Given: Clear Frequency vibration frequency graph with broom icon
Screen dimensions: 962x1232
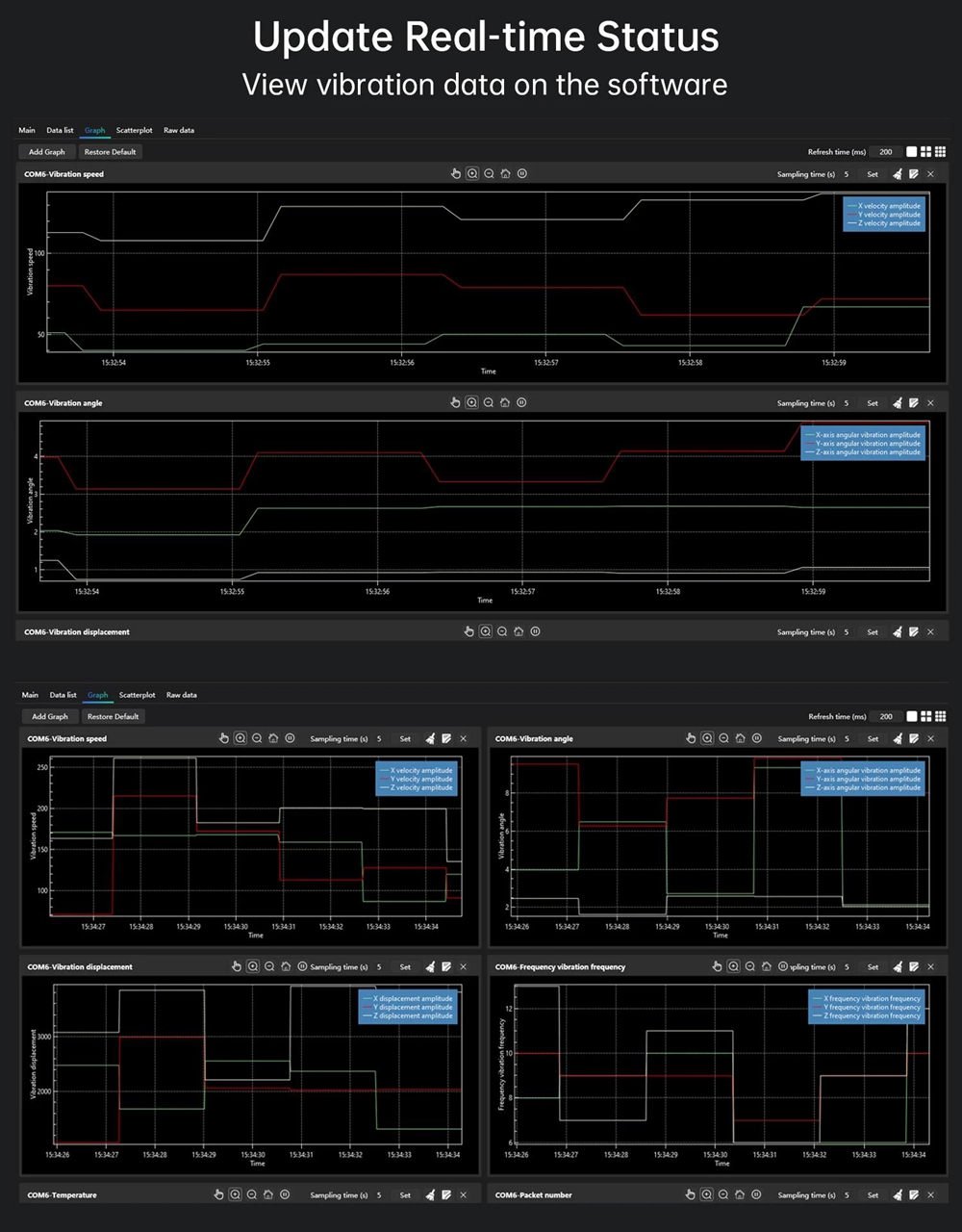Looking at the screenshot, I should [x=898, y=966].
